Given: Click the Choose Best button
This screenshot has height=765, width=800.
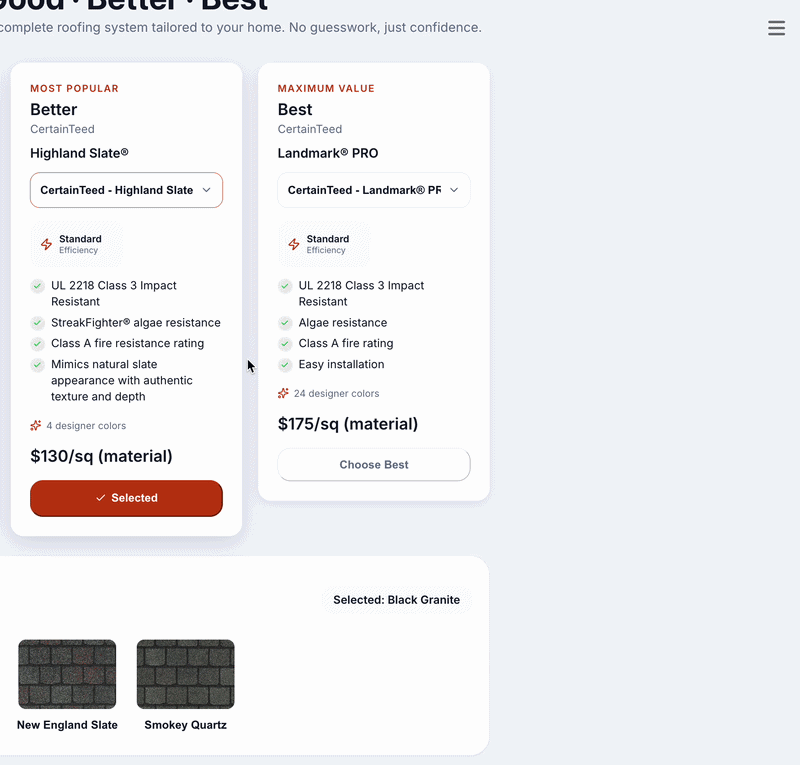Looking at the screenshot, I should tap(374, 464).
